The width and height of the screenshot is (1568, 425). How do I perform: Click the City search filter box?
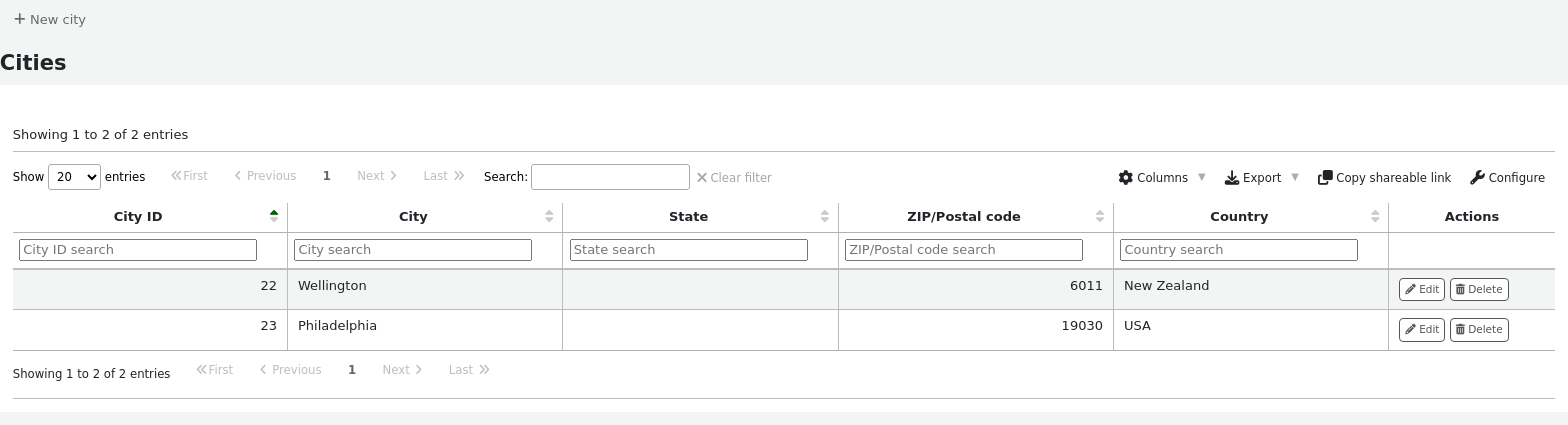[413, 250]
